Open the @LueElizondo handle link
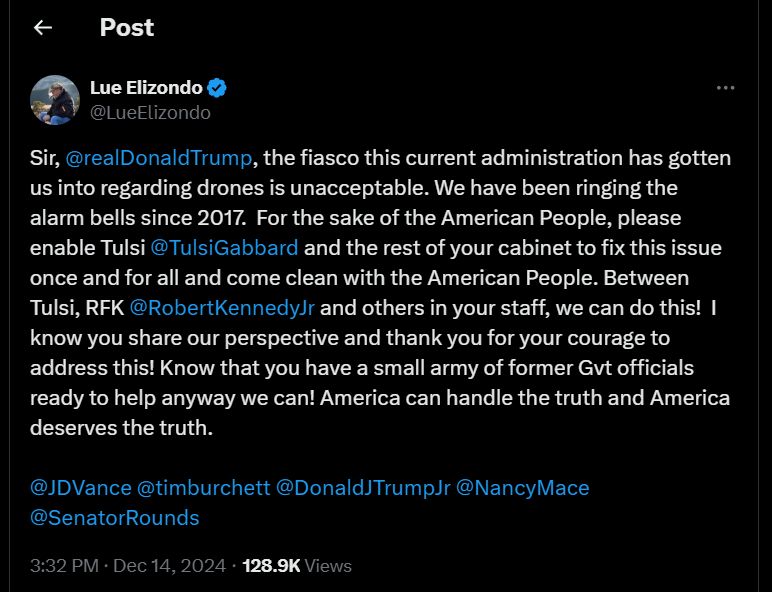 (x=150, y=113)
